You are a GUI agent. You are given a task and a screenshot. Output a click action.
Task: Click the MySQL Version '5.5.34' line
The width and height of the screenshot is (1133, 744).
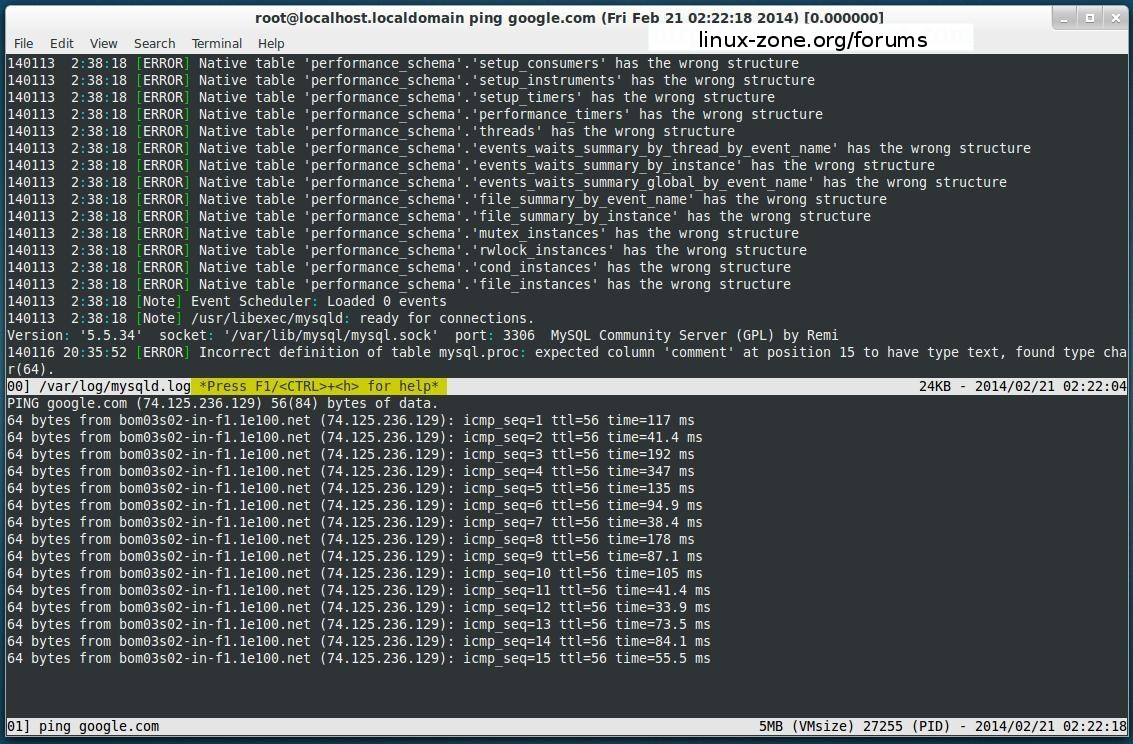[x=422, y=335]
